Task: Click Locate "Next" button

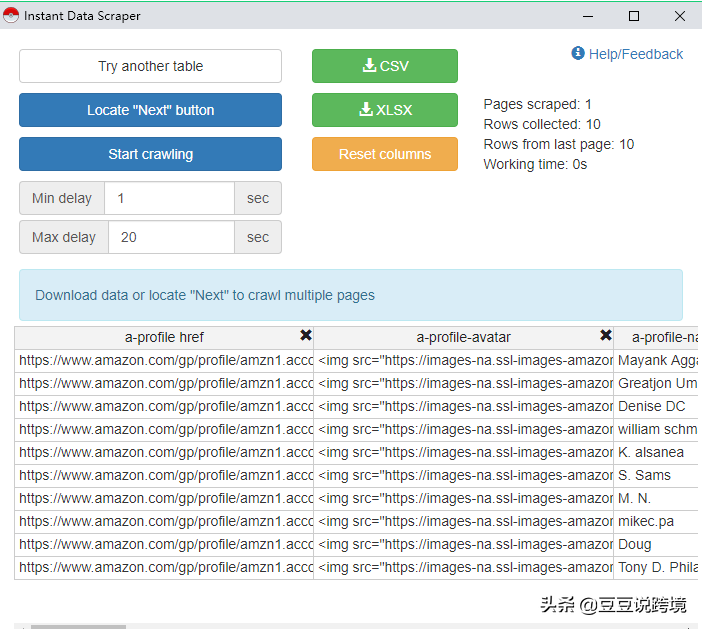Action: (150, 110)
